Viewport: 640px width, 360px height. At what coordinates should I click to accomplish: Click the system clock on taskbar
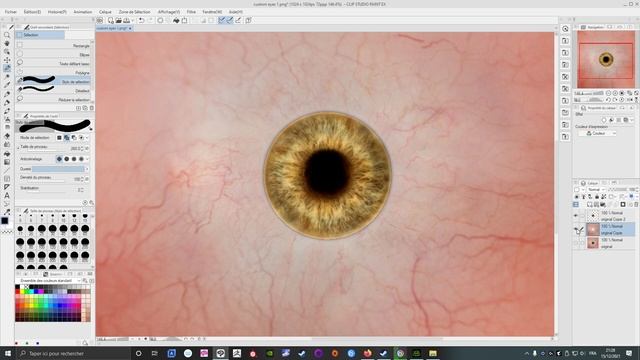611,353
